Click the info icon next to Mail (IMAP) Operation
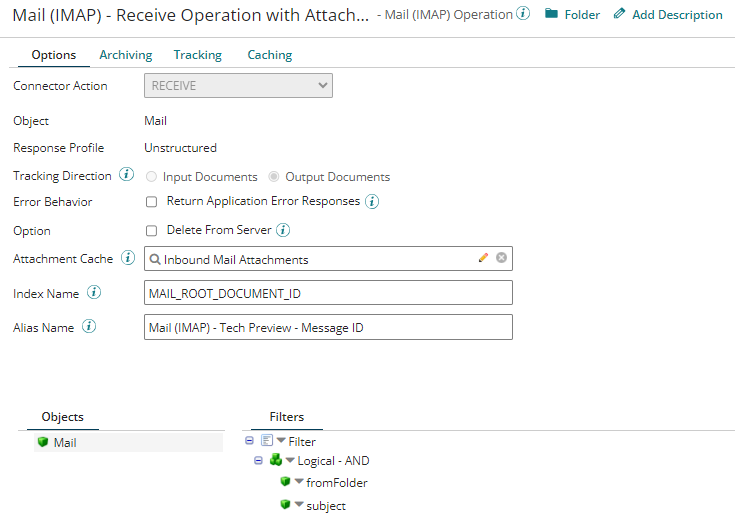 tap(523, 14)
